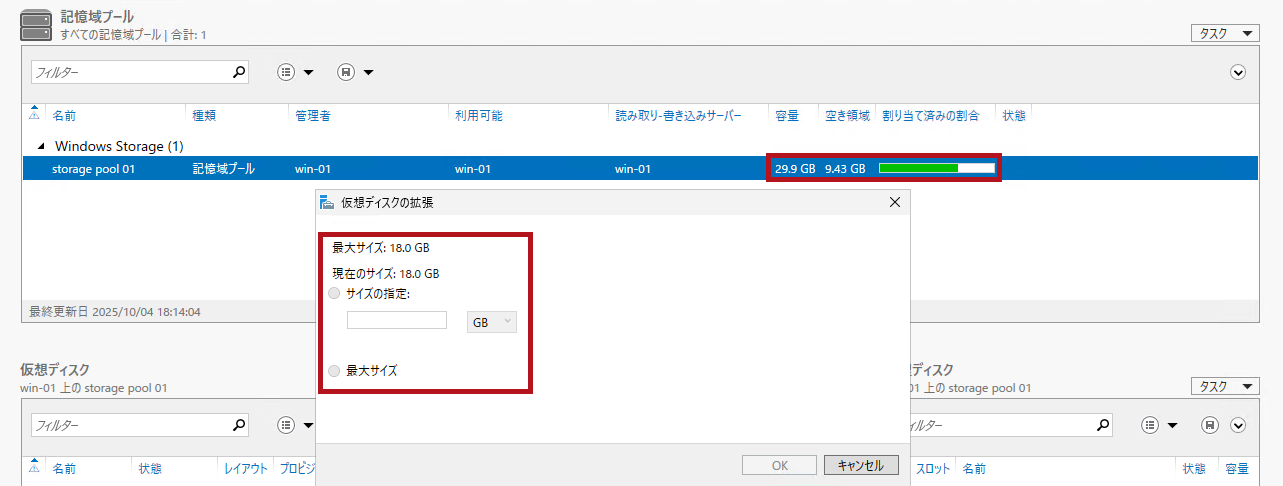This screenshot has height=486, width=1283.
Task: Click save query icon in storage pool panel
Action: tap(346, 72)
